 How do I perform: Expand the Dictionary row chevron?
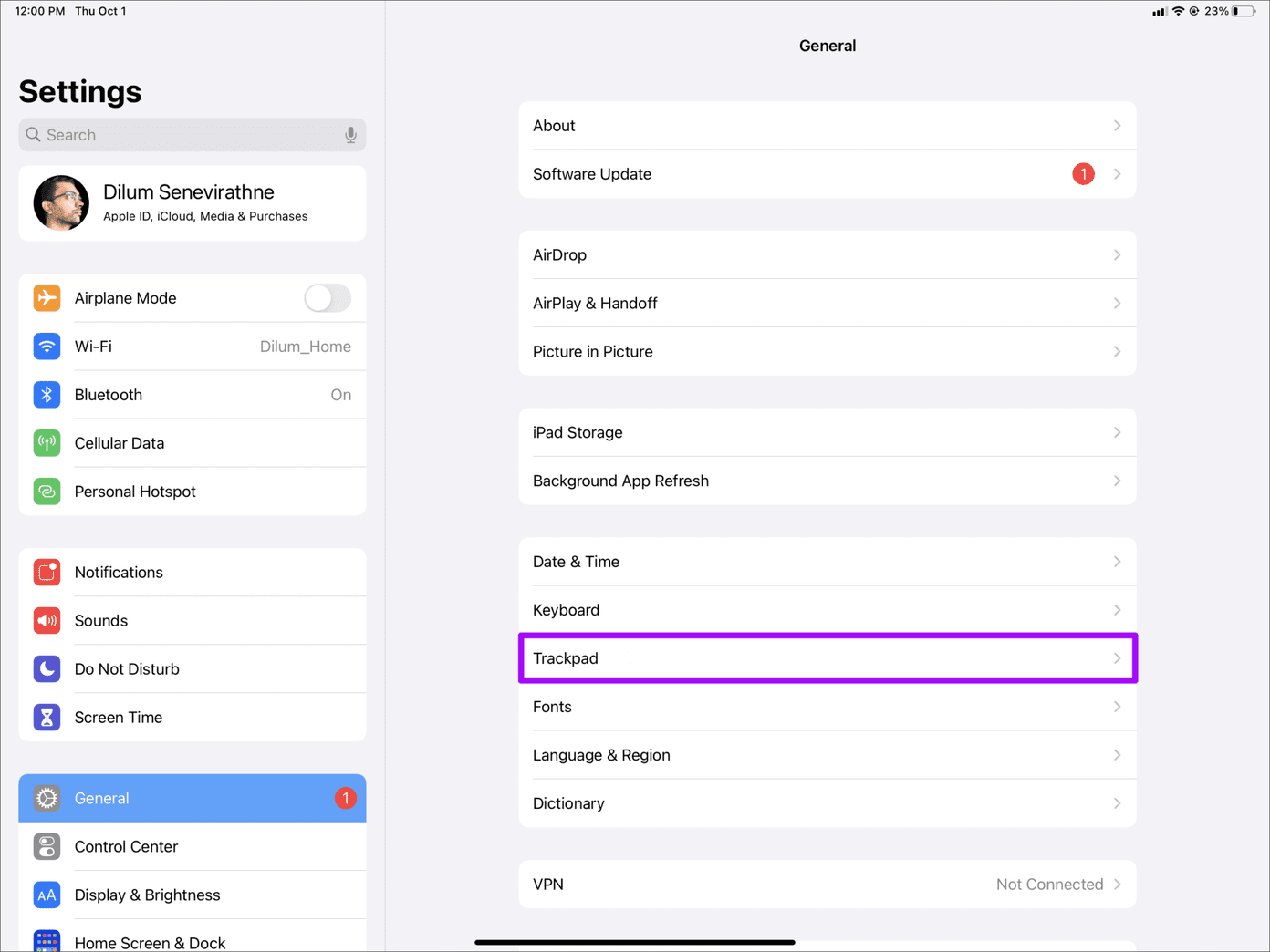[x=1117, y=803]
